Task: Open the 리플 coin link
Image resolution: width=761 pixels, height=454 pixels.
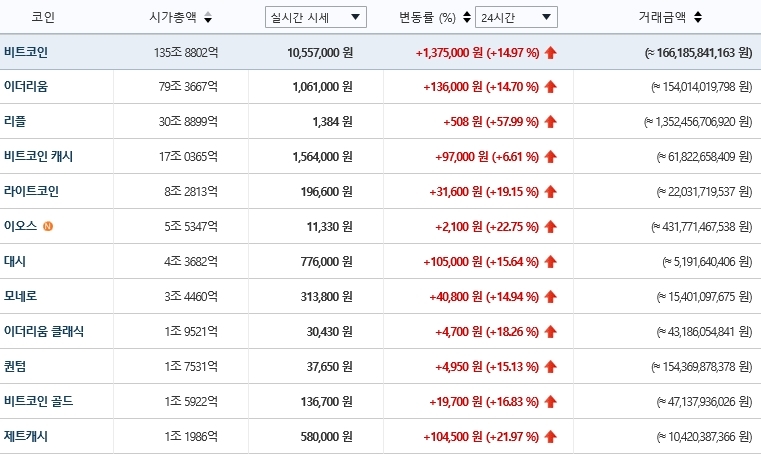Action: (x=15, y=121)
